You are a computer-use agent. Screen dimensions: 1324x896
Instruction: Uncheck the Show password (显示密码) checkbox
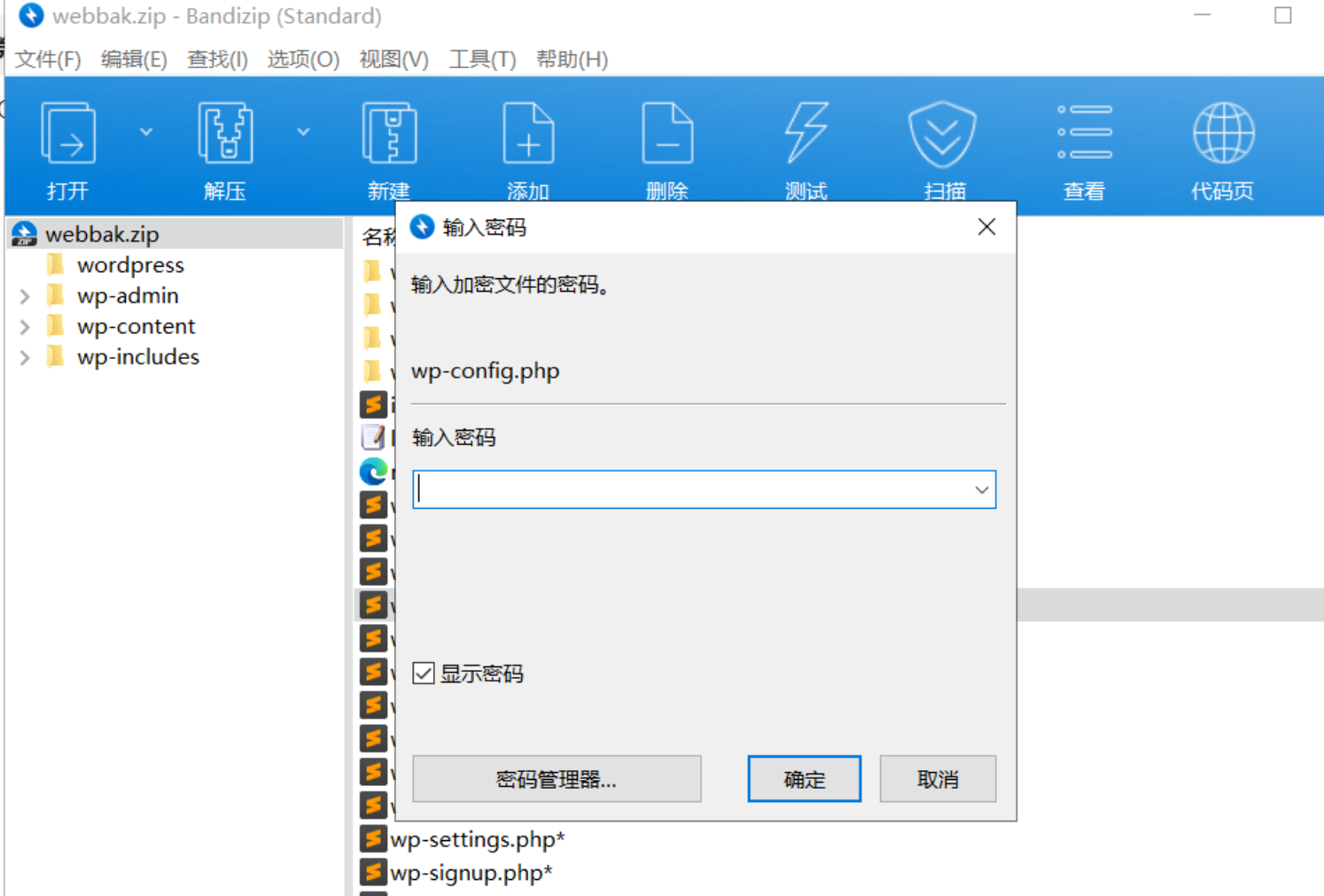pyautogui.click(x=424, y=674)
